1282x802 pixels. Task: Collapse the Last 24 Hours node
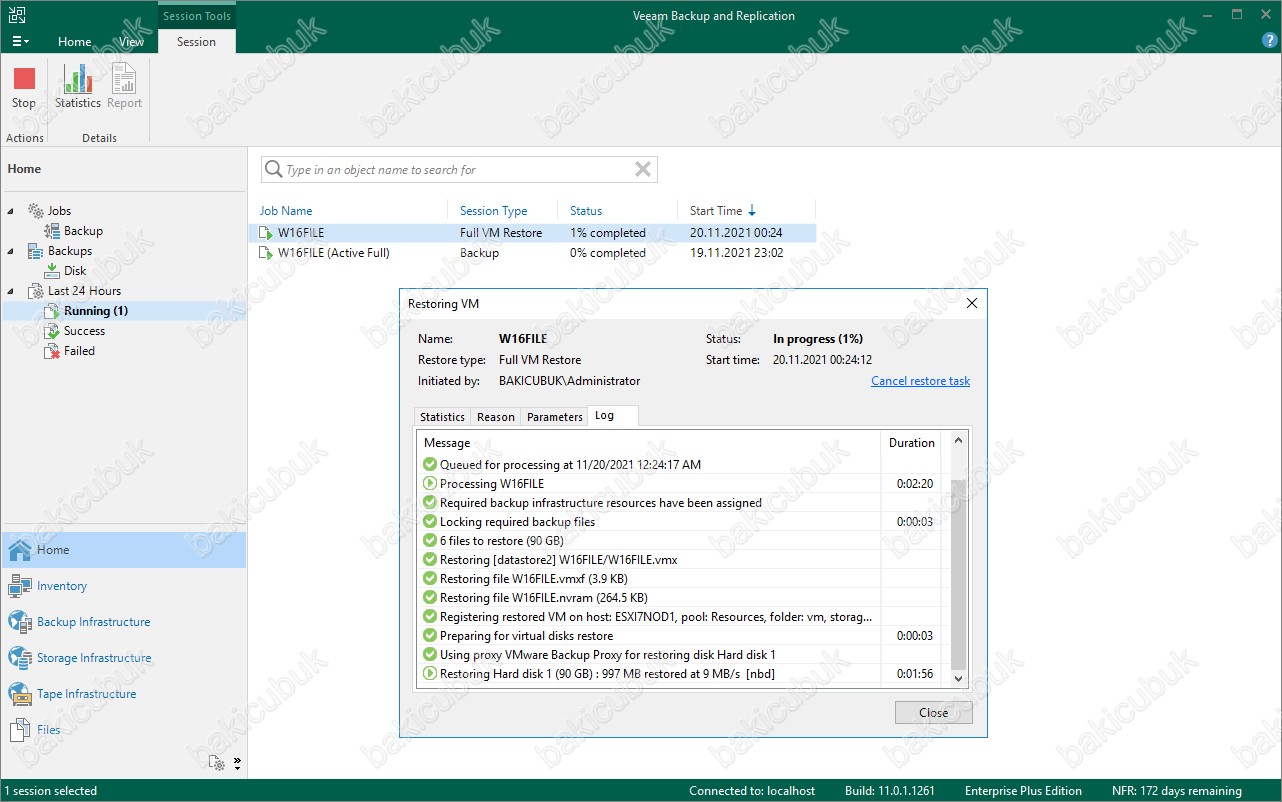(x=11, y=291)
